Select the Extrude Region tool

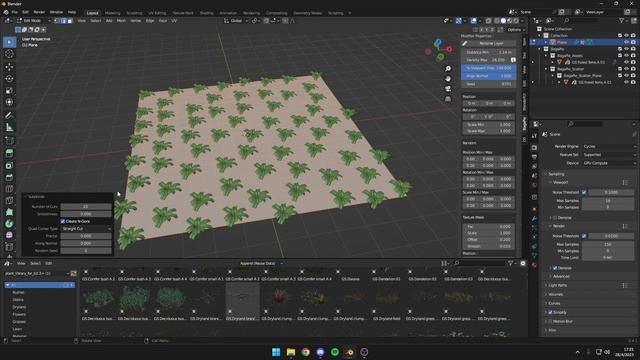[x=9, y=153]
